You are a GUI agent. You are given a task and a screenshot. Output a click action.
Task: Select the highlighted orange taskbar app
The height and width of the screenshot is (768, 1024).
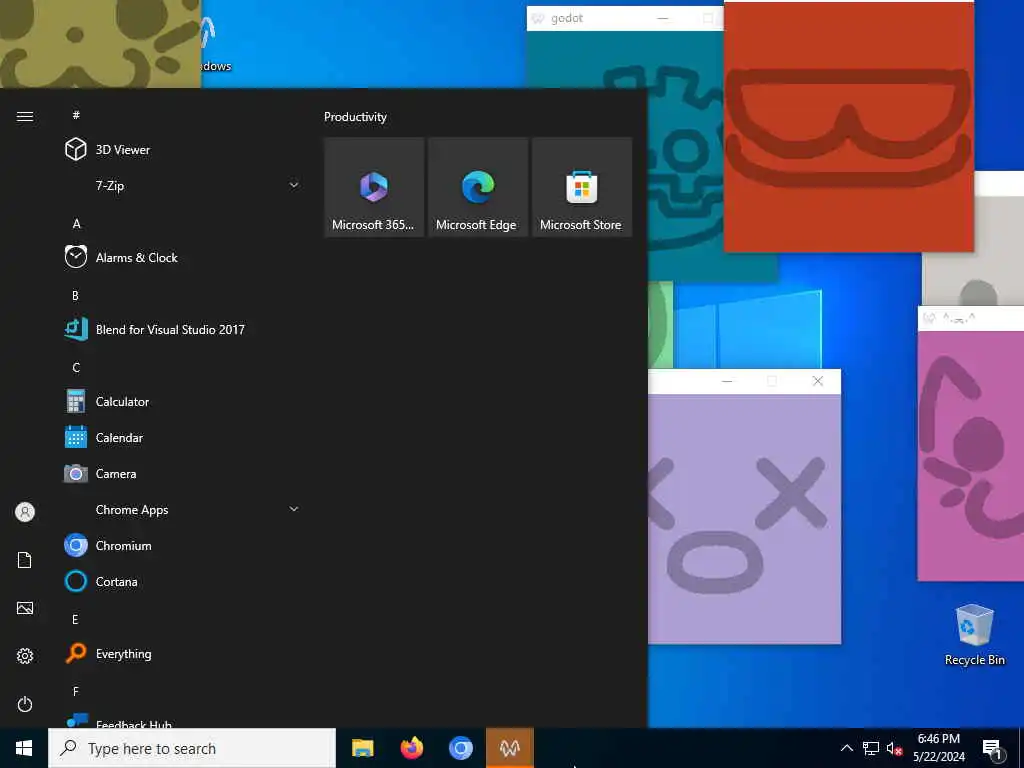pyautogui.click(x=510, y=748)
